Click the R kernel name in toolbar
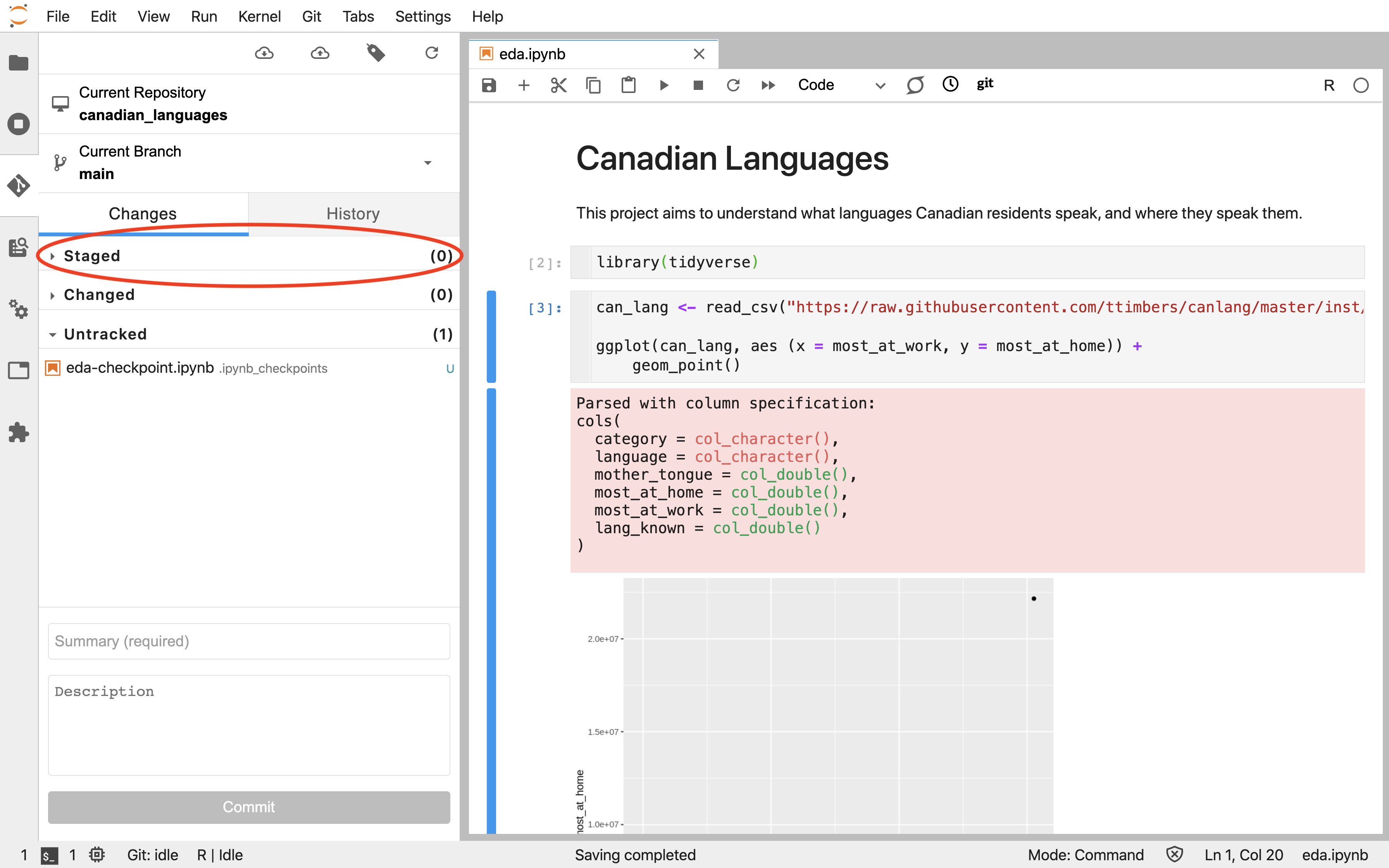The height and width of the screenshot is (868, 1389). coord(1329,86)
